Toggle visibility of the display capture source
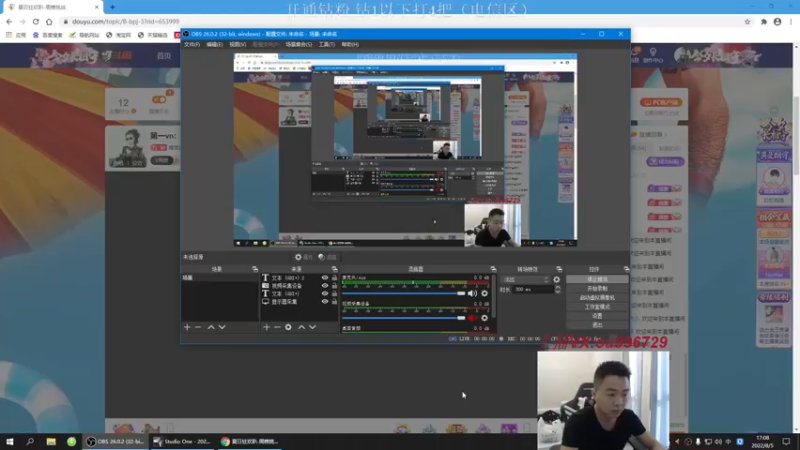Screen dimensions: 800x450 tap(324, 302)
